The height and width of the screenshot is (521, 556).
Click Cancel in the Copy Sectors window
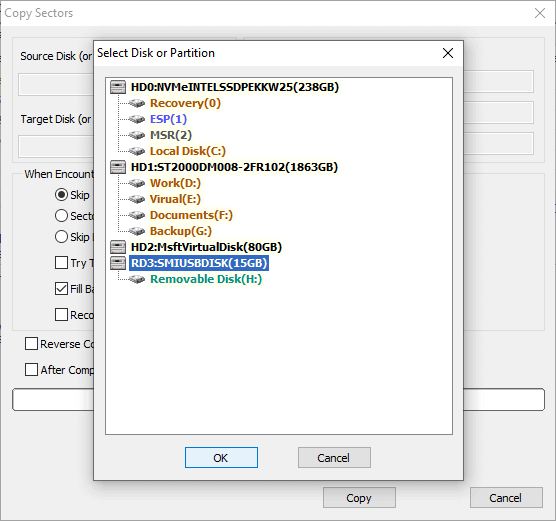(506, 498)
